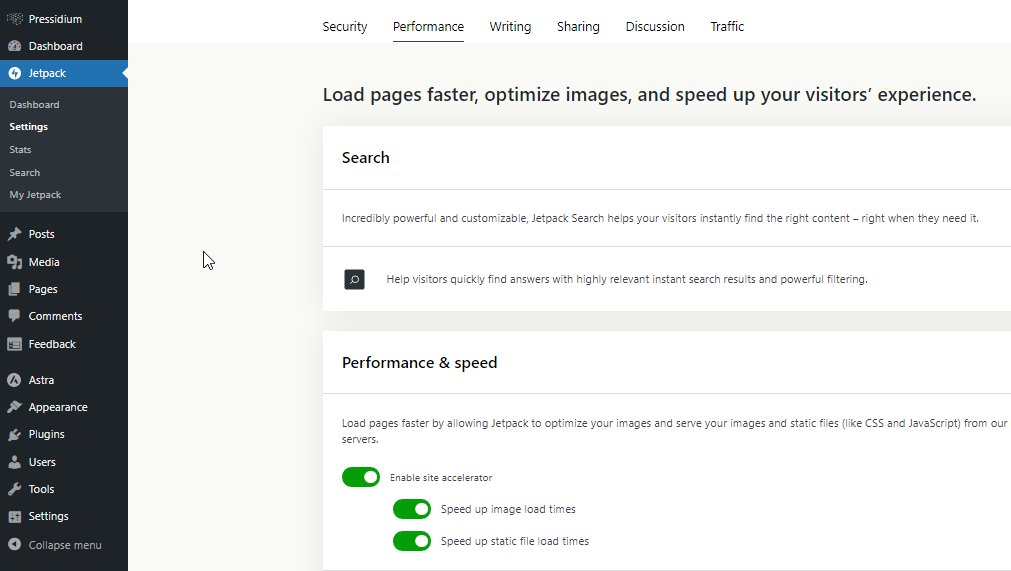Open Stats in Jetpack submenu

tap(20, 150)
